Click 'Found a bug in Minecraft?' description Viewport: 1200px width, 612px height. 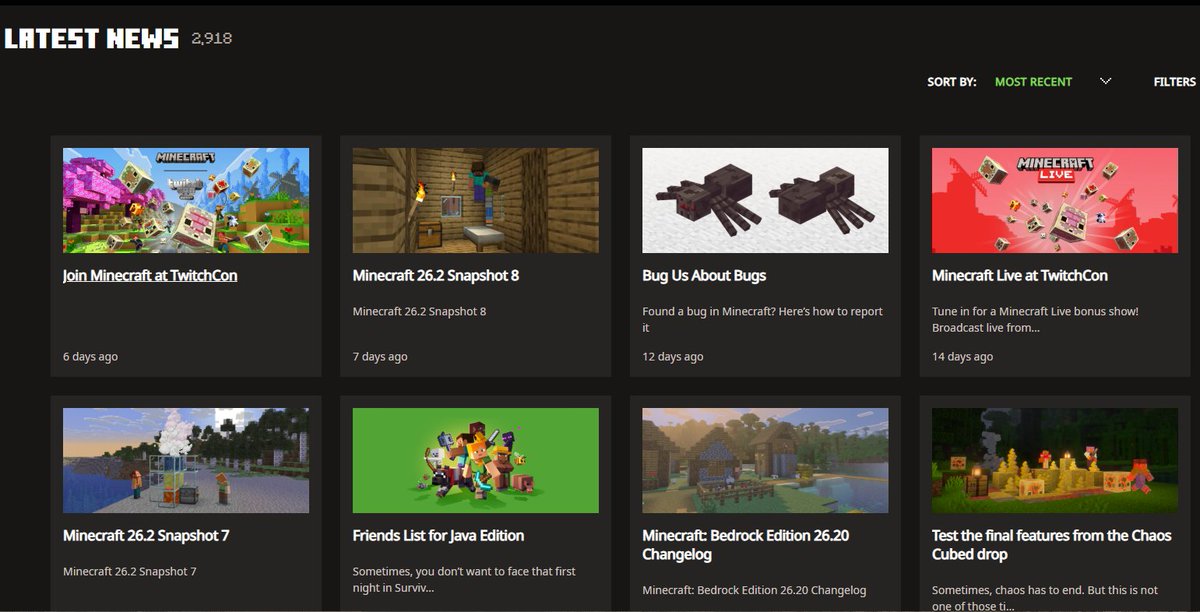[762, 319]
